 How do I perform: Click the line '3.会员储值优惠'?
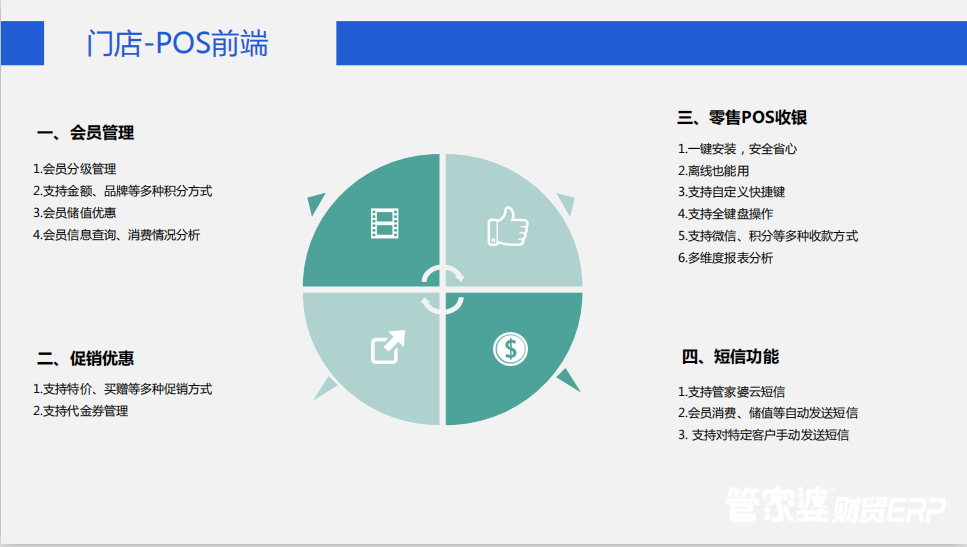[x=75, y=213]
